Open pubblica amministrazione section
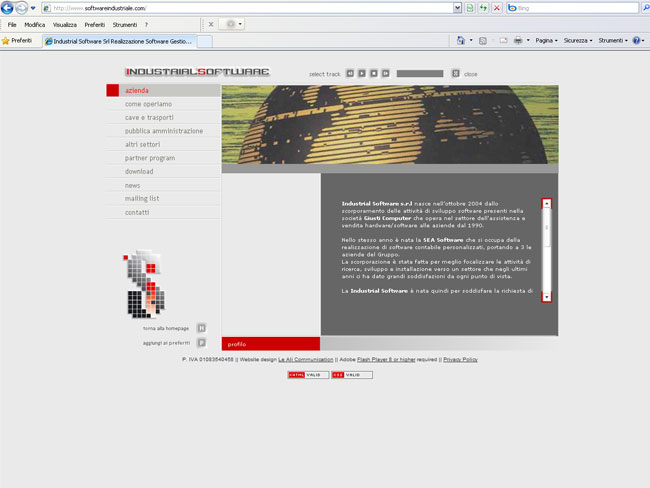 [163, 131]
